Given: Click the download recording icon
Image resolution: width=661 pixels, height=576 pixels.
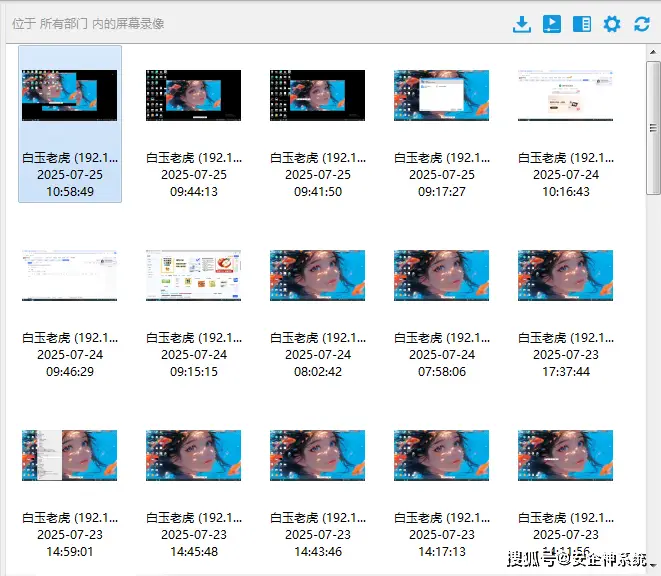Looking at the screenshot, I should (x=521, y=24).
